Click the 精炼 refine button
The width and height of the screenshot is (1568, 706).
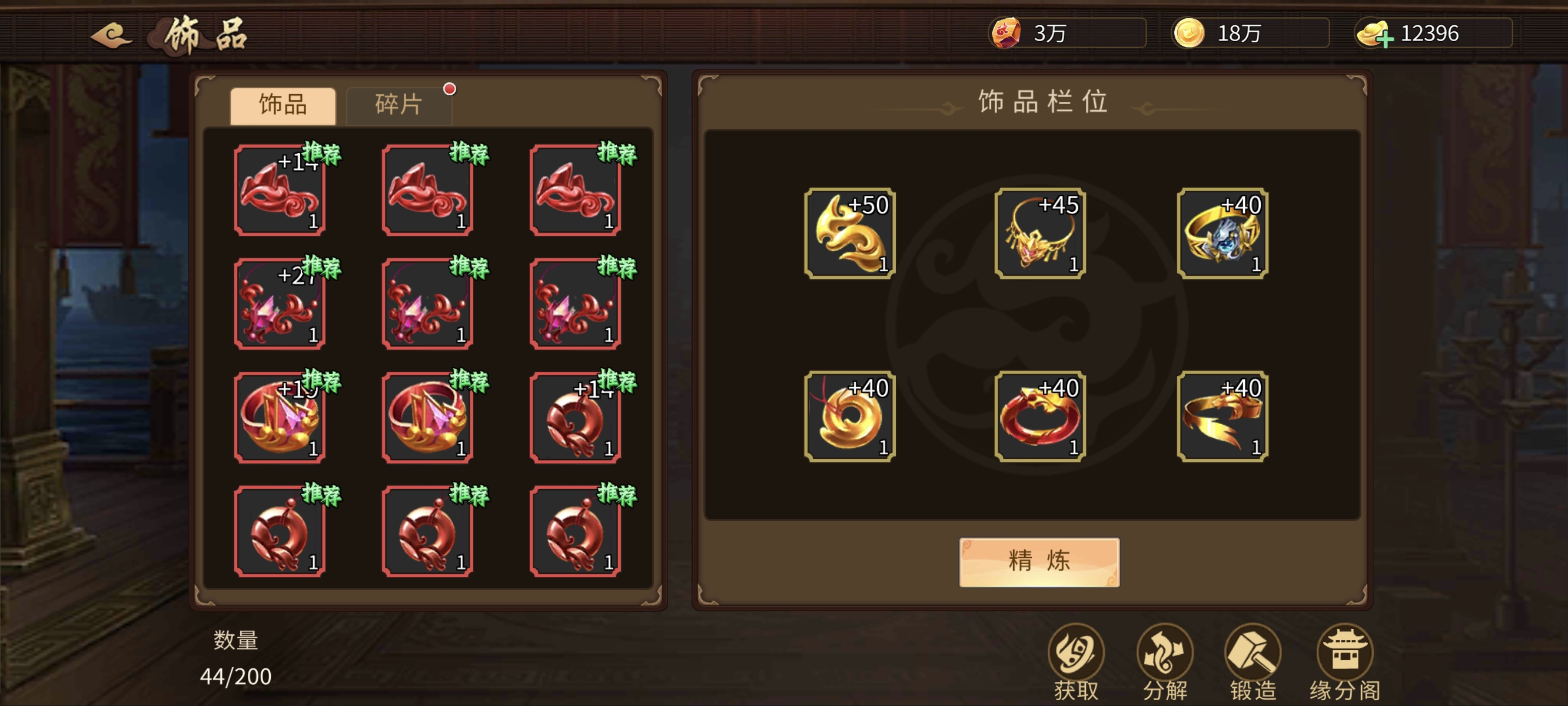pos(1039,561)
